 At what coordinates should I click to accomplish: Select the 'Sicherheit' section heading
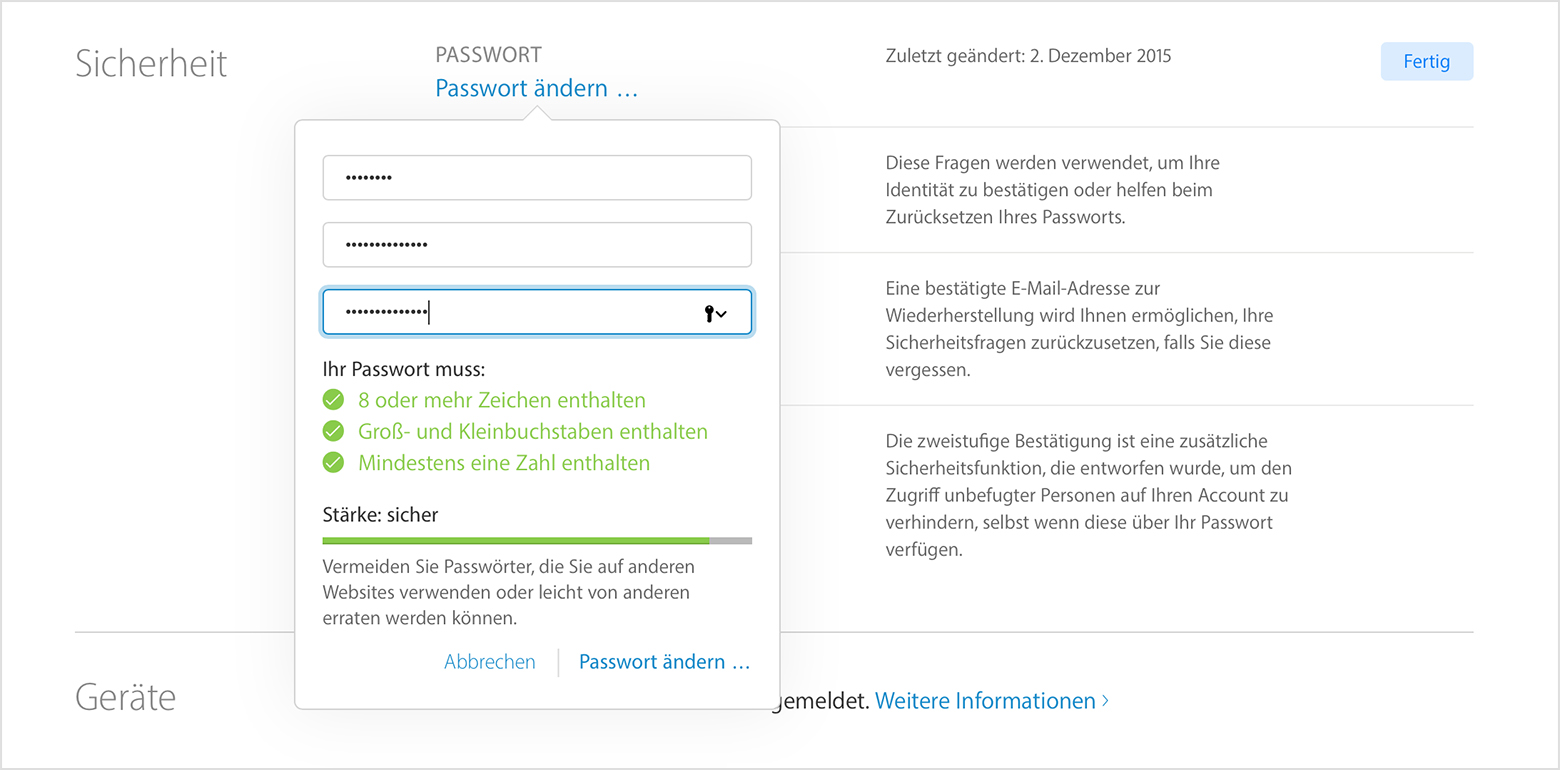(x=152, y=63)
